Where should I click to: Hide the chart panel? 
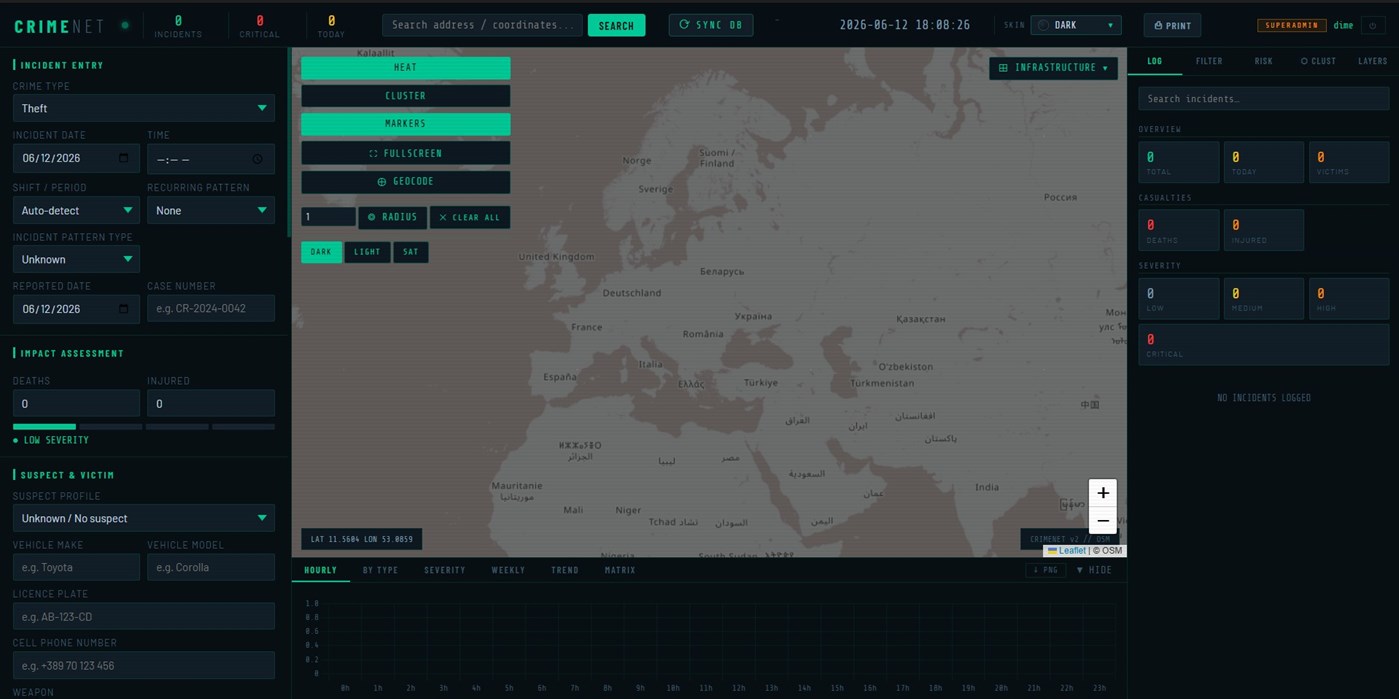pyautogui.click(x=1094, y=570)
